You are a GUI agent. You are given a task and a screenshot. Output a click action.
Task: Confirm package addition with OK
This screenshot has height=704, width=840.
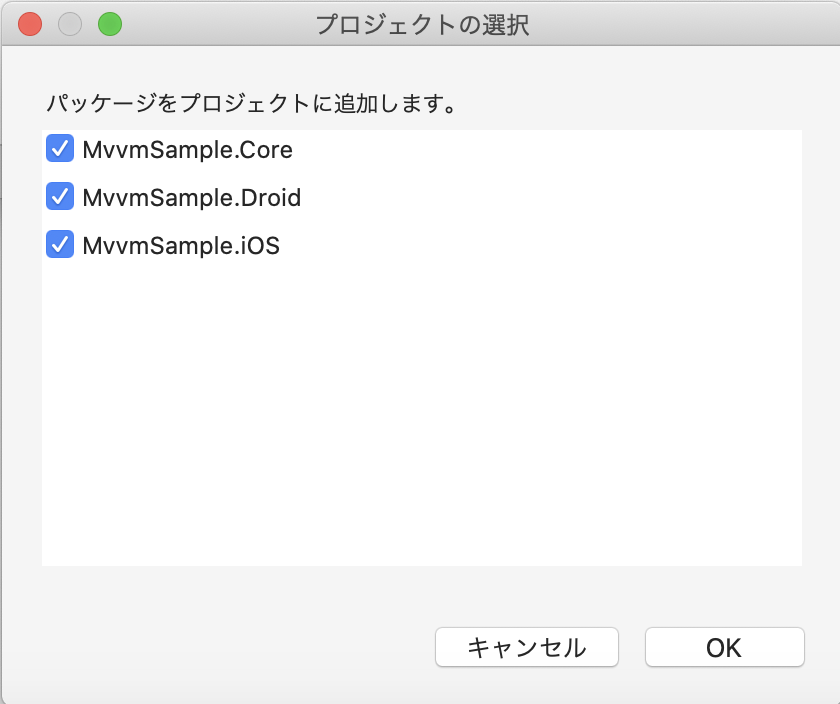coord(724,647)
